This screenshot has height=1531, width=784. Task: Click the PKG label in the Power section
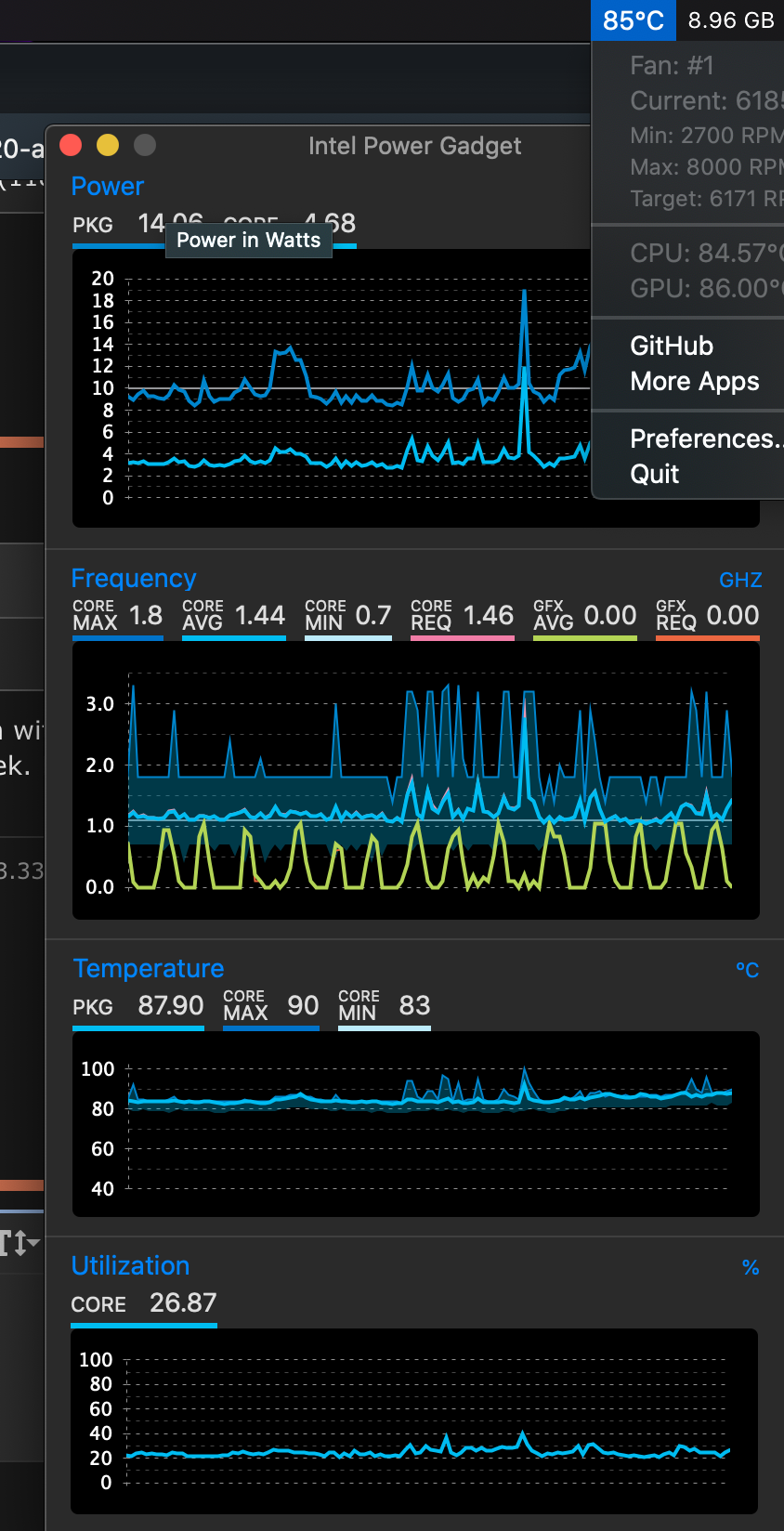coord(93,226)
